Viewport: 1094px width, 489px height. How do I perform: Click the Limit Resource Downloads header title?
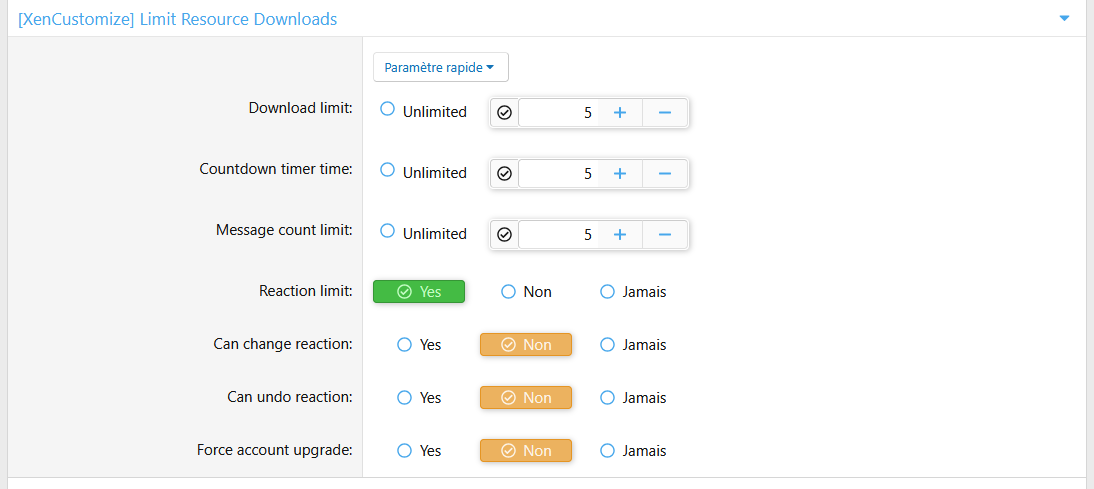tap(177, 19)
